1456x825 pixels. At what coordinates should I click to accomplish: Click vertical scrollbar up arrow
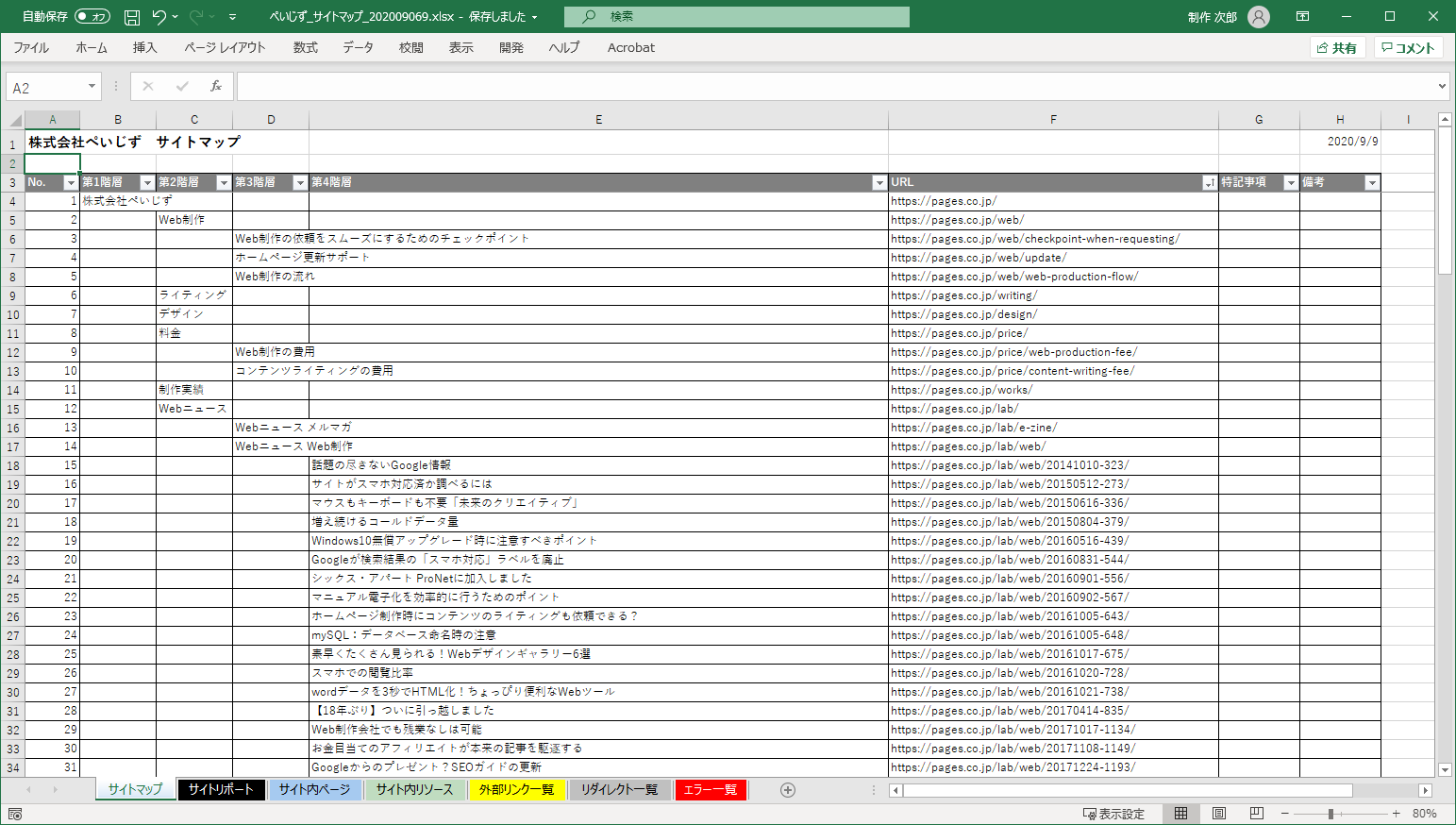coord(1445,120)
